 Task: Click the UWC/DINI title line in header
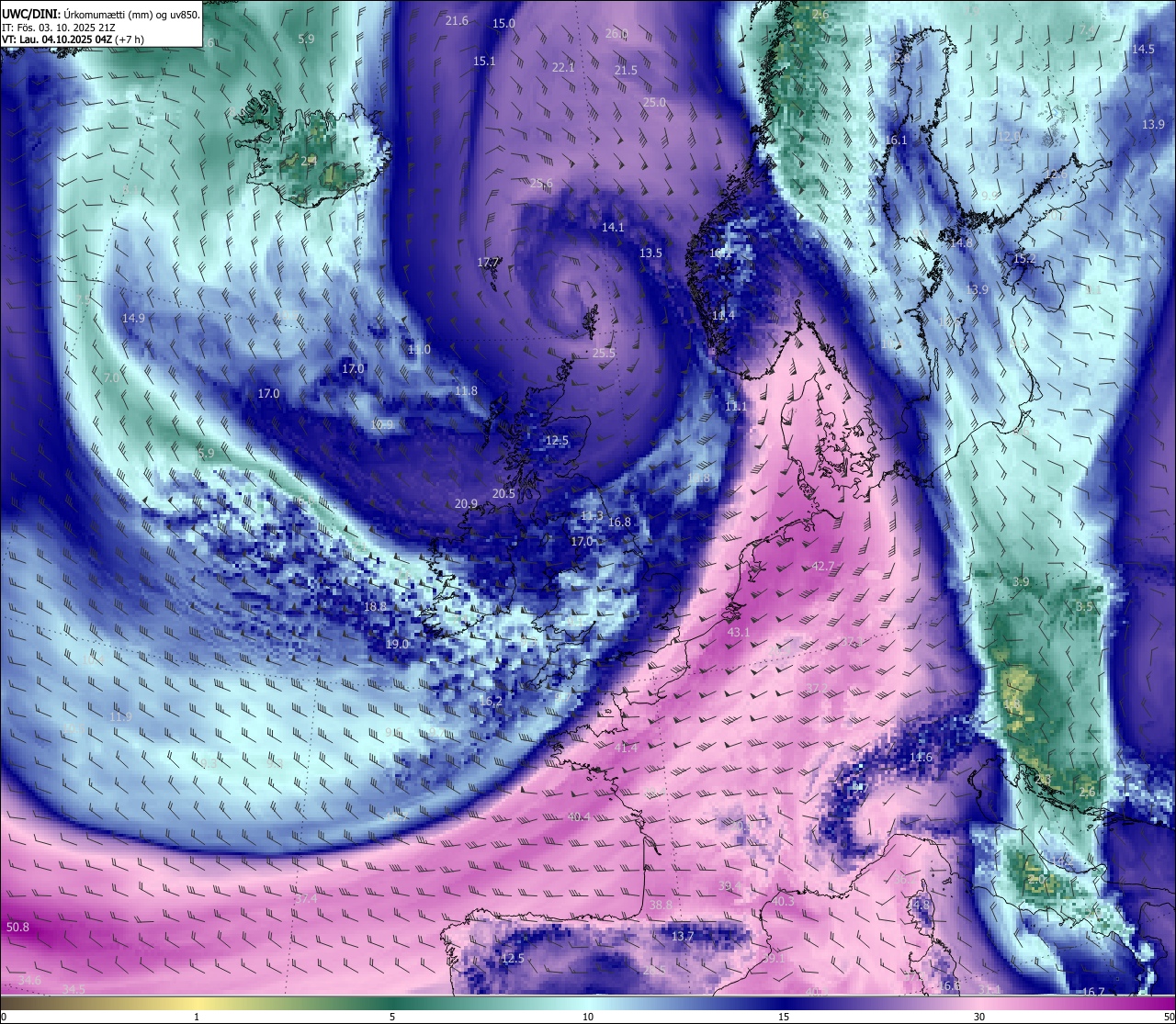(101, 15)
